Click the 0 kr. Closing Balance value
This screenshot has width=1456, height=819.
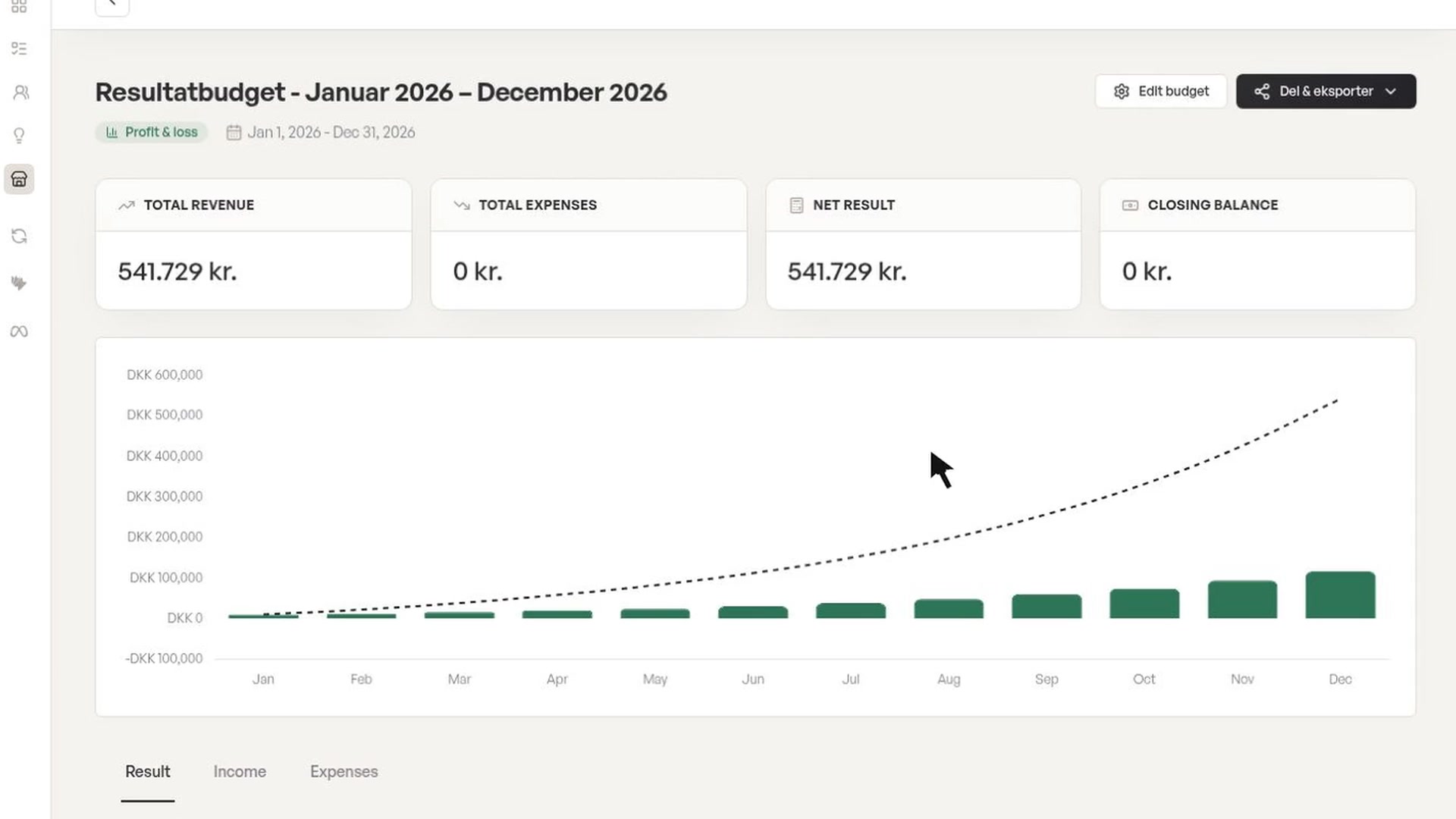(x=1147, y=271)
